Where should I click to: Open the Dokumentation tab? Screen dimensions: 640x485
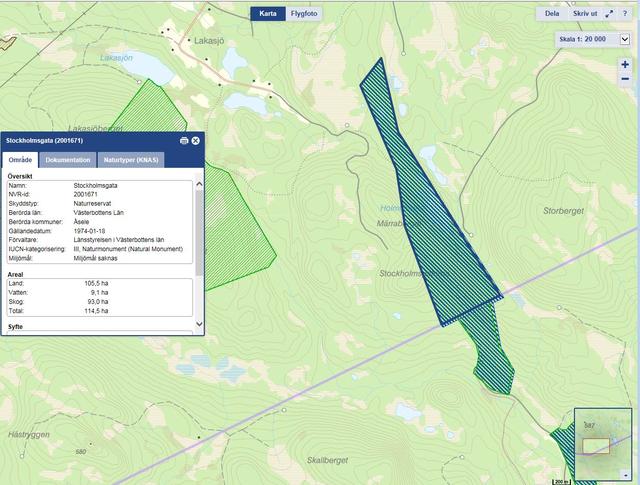click(68, 160)
